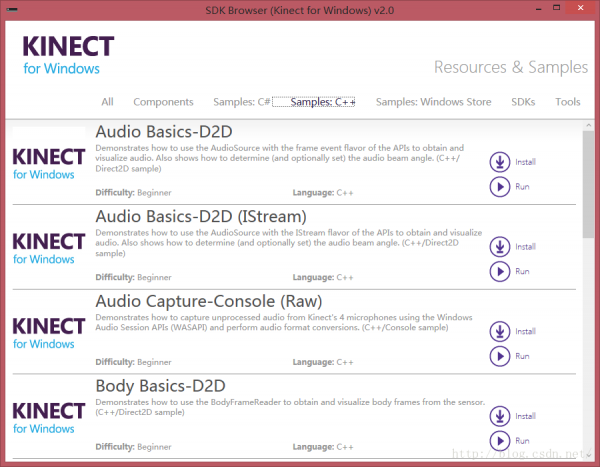This screenshot has width=600, height=467.
Task: Click the vertical scrollbar thumb
Action: [x=589, y=185]
